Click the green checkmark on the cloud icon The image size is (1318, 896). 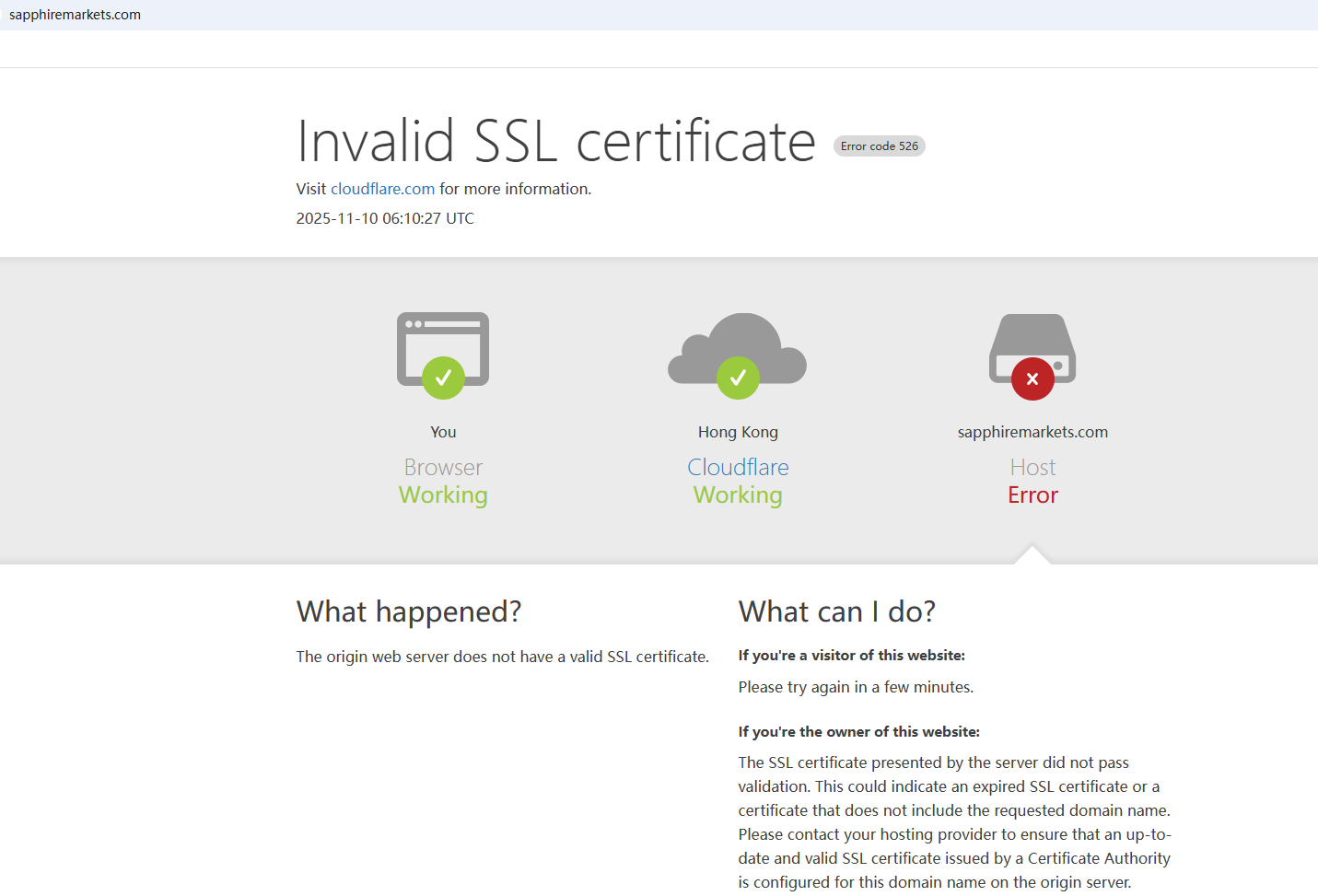(738, 378)
